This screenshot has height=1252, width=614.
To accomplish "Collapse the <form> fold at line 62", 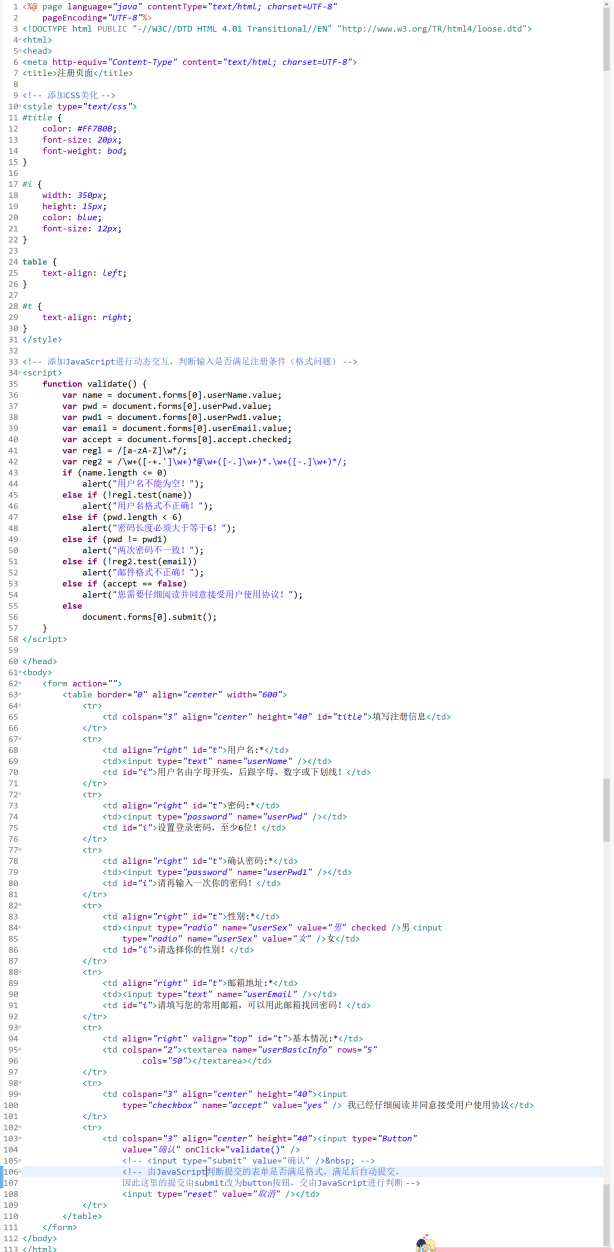I will point(20,684).
